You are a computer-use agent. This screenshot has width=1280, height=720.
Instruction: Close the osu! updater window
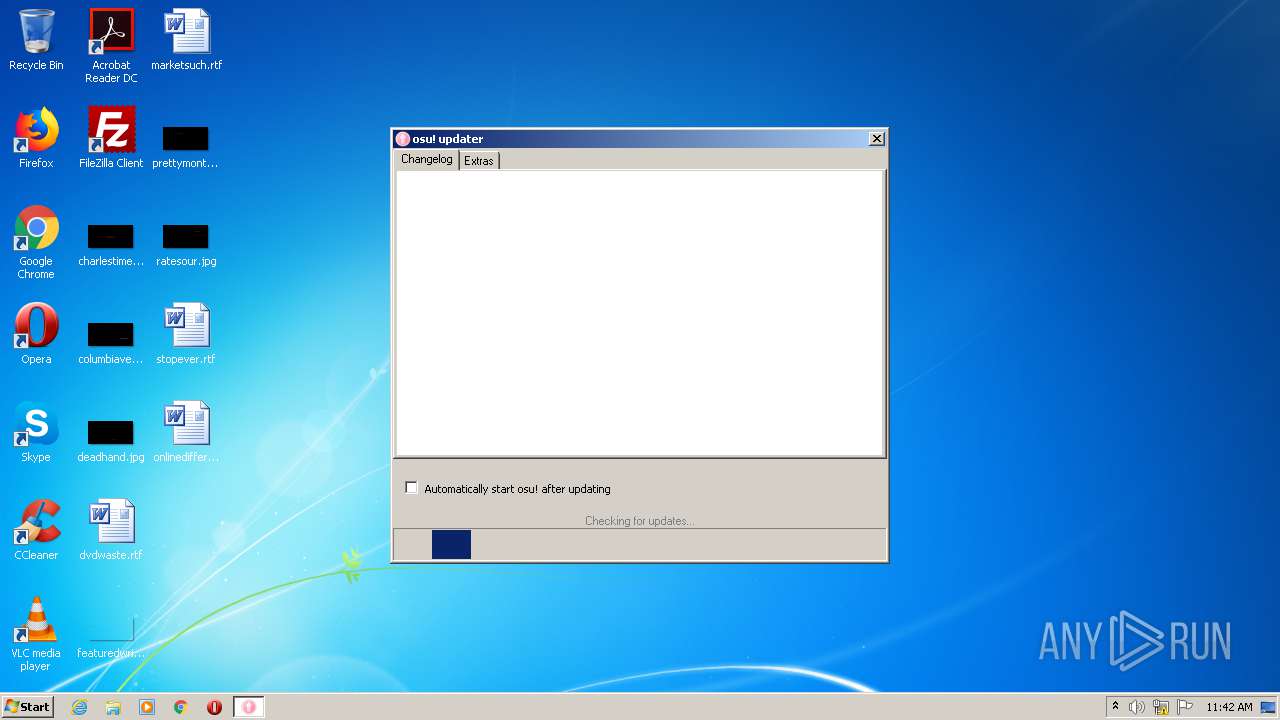pos(877,139)
